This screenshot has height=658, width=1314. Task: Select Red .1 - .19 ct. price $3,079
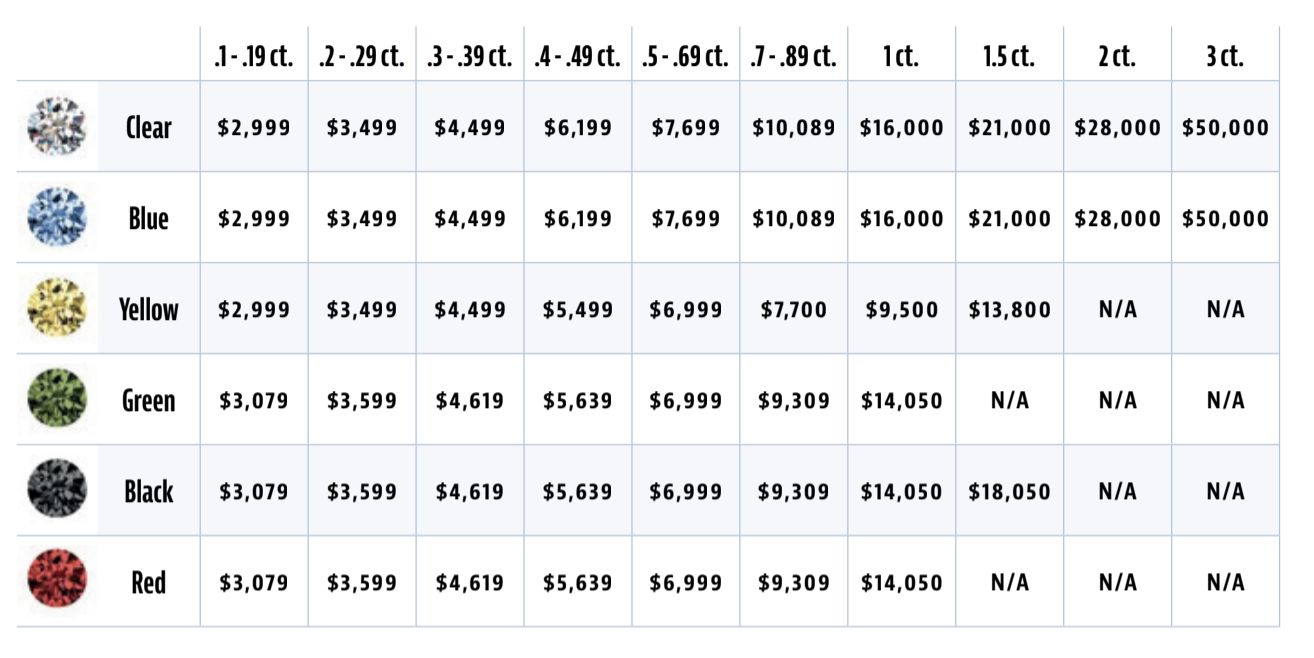pyautogui.click(x=253, y=582)
